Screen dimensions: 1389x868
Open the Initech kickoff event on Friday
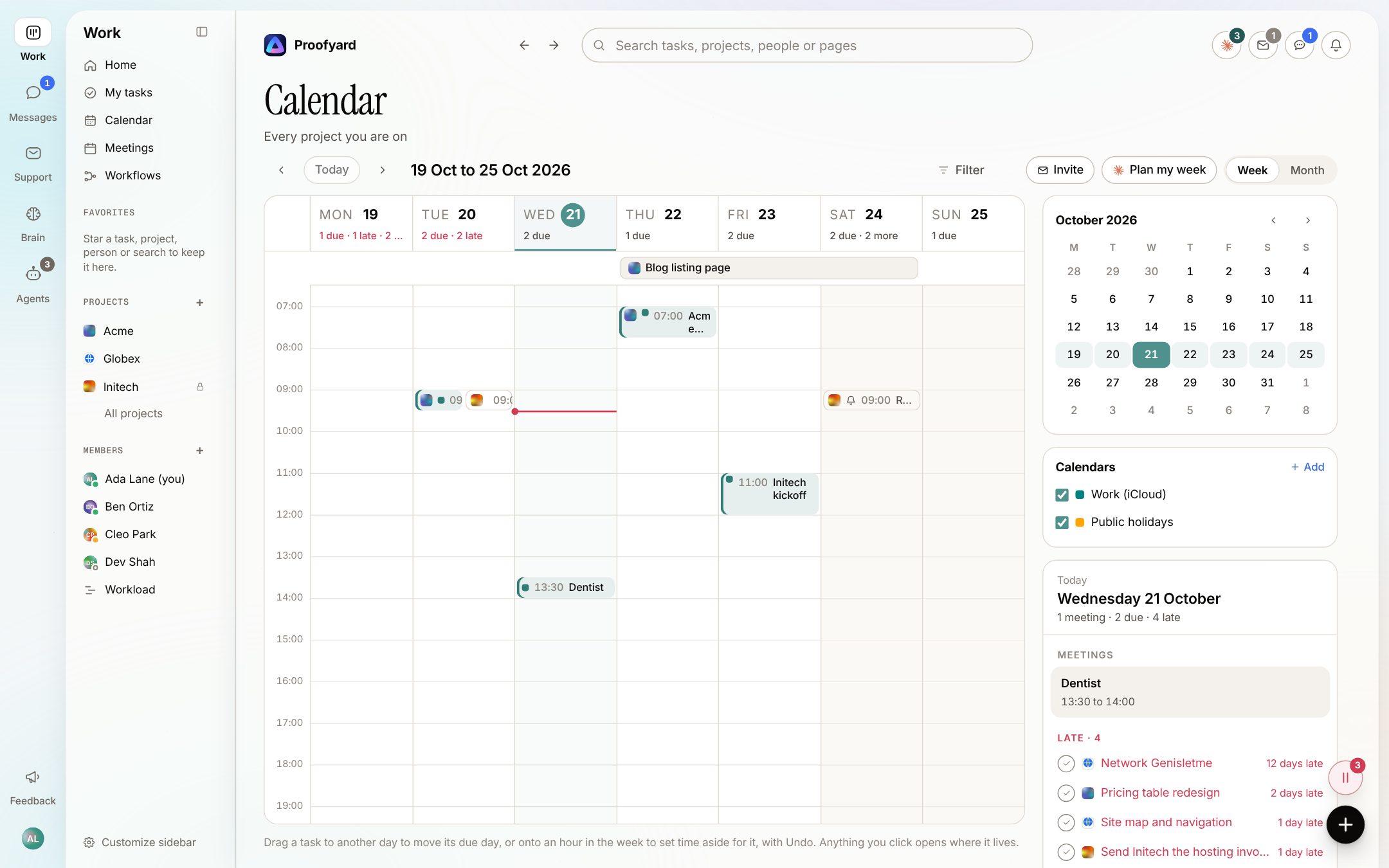(770, 494)
